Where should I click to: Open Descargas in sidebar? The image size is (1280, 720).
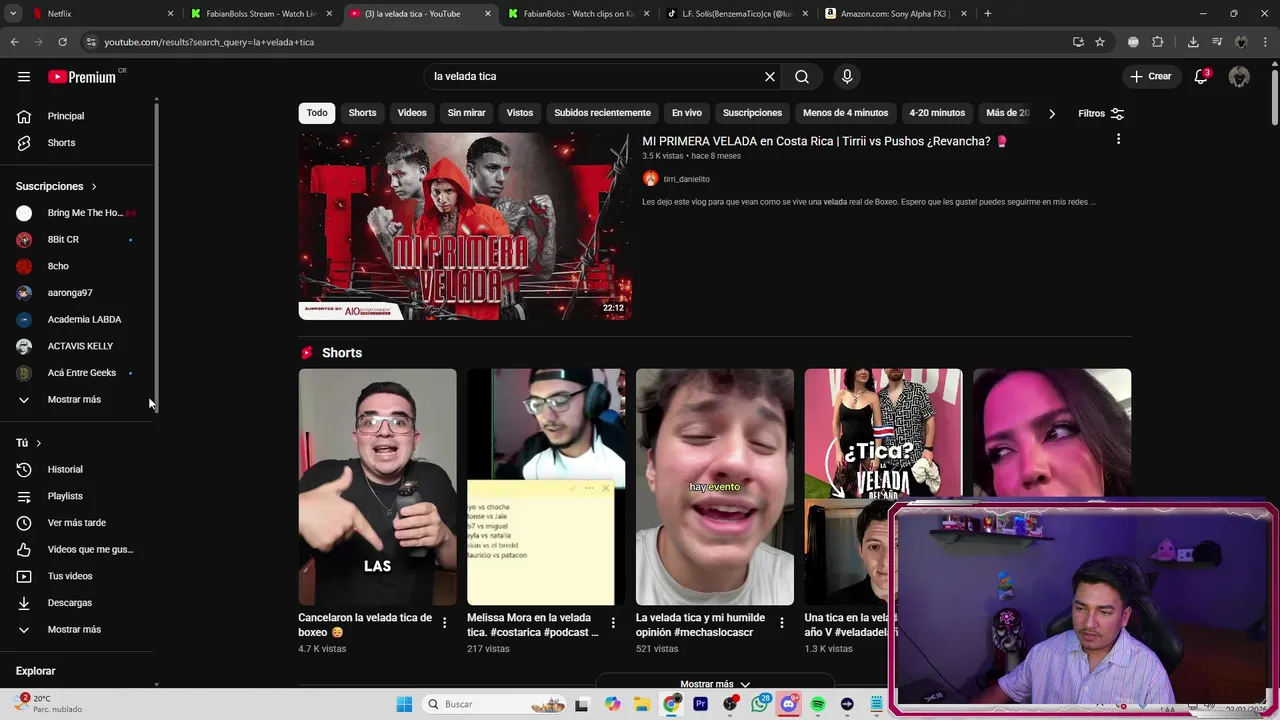[x=70, y=602]
